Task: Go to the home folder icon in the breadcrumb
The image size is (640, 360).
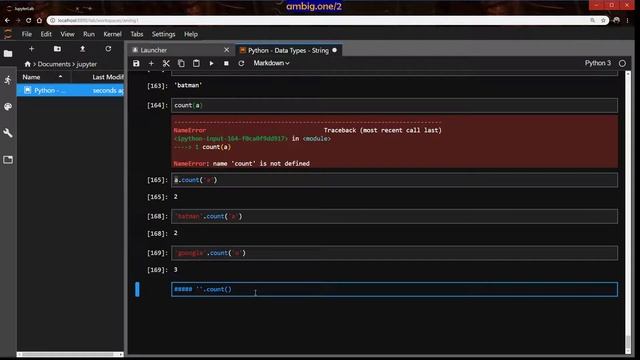Action: pyautogui.click(x=27, y=64)
